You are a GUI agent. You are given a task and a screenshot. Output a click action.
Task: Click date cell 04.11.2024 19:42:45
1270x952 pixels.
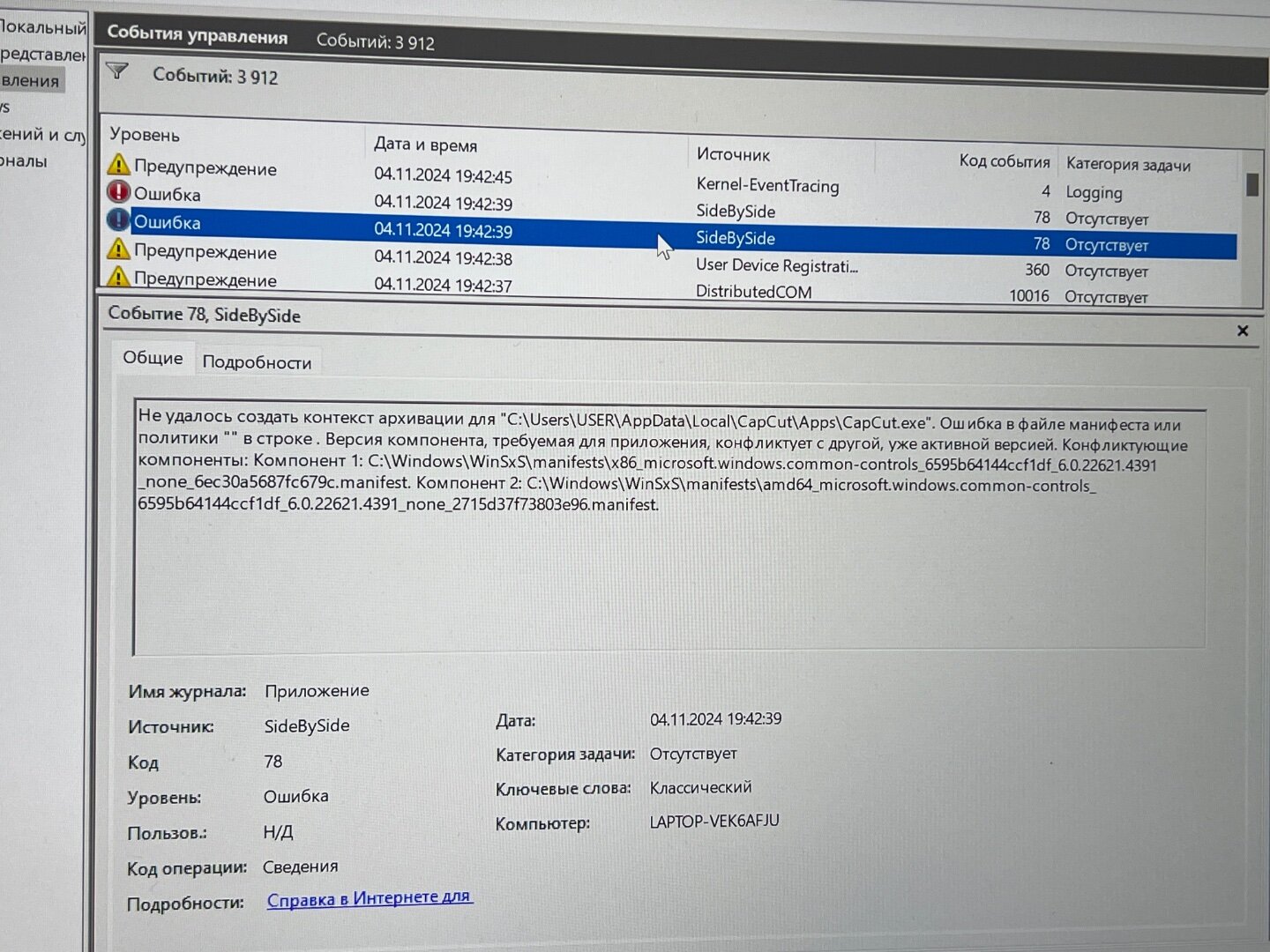443,175
